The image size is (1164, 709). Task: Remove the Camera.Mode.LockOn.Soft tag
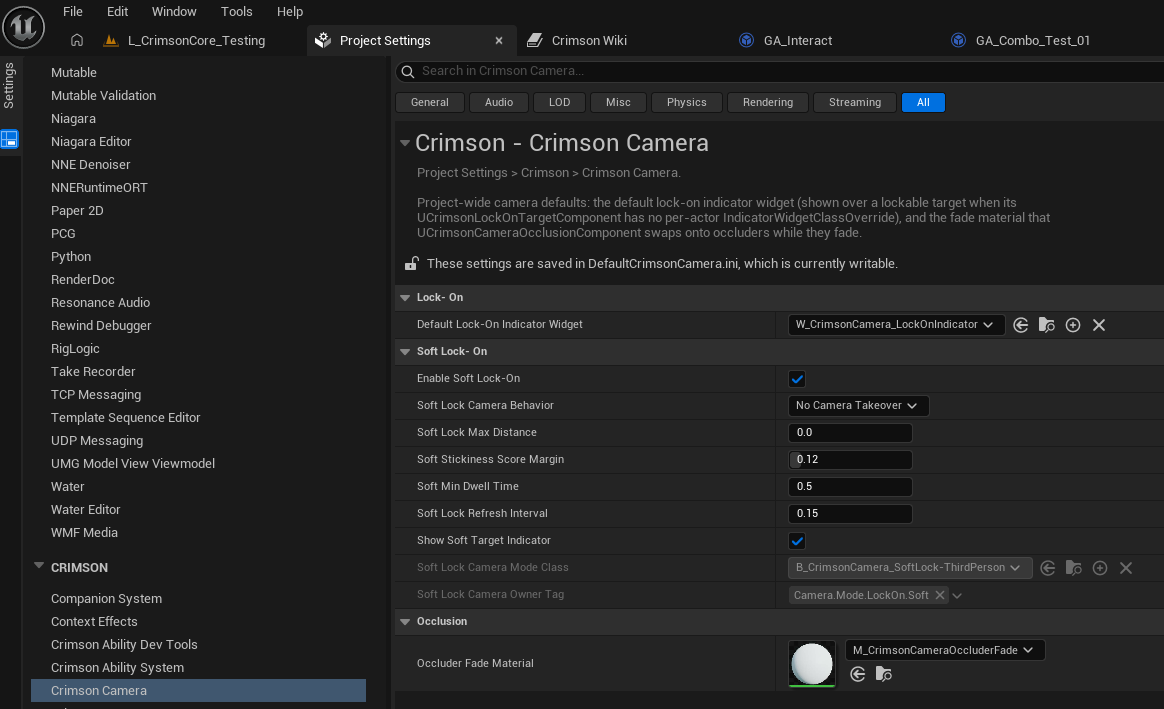tap(940, 595)
